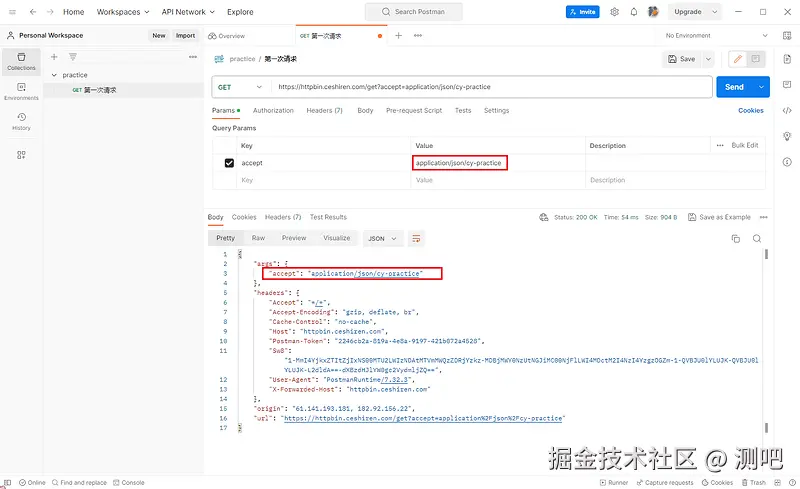Screen dimensions: 800x489
Task: Search within the response body
Action: (x=757, y=238)
